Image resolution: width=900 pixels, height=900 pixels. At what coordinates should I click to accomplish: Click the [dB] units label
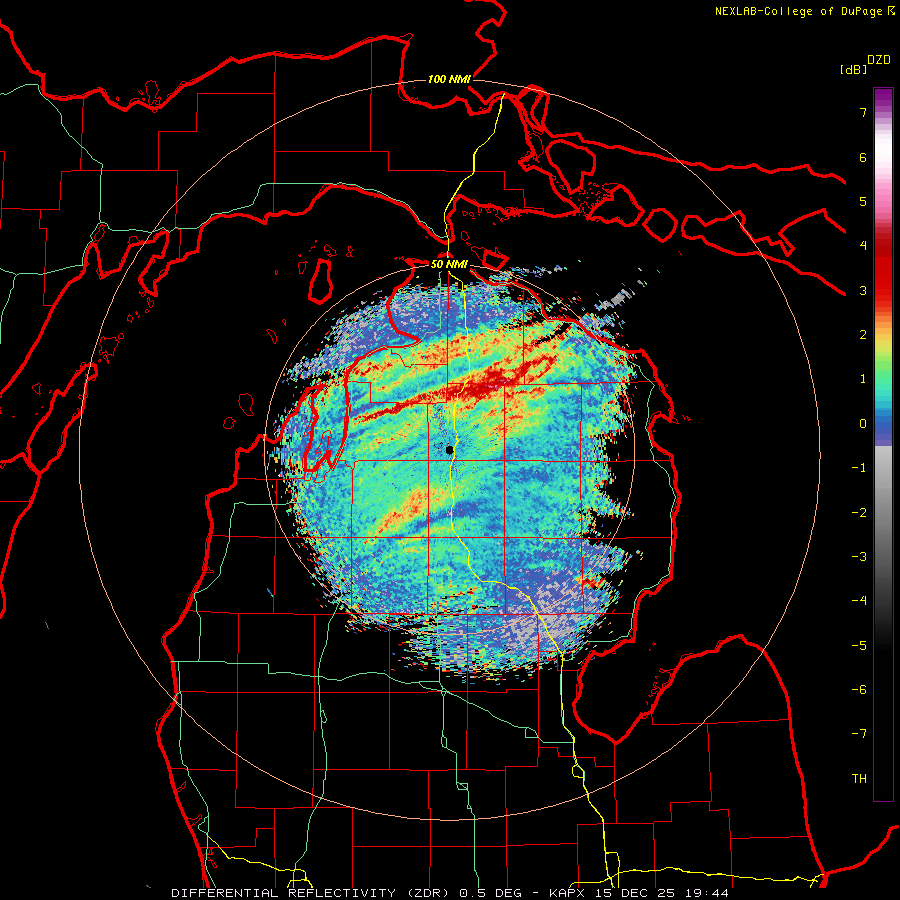click(x=853, y=69)
